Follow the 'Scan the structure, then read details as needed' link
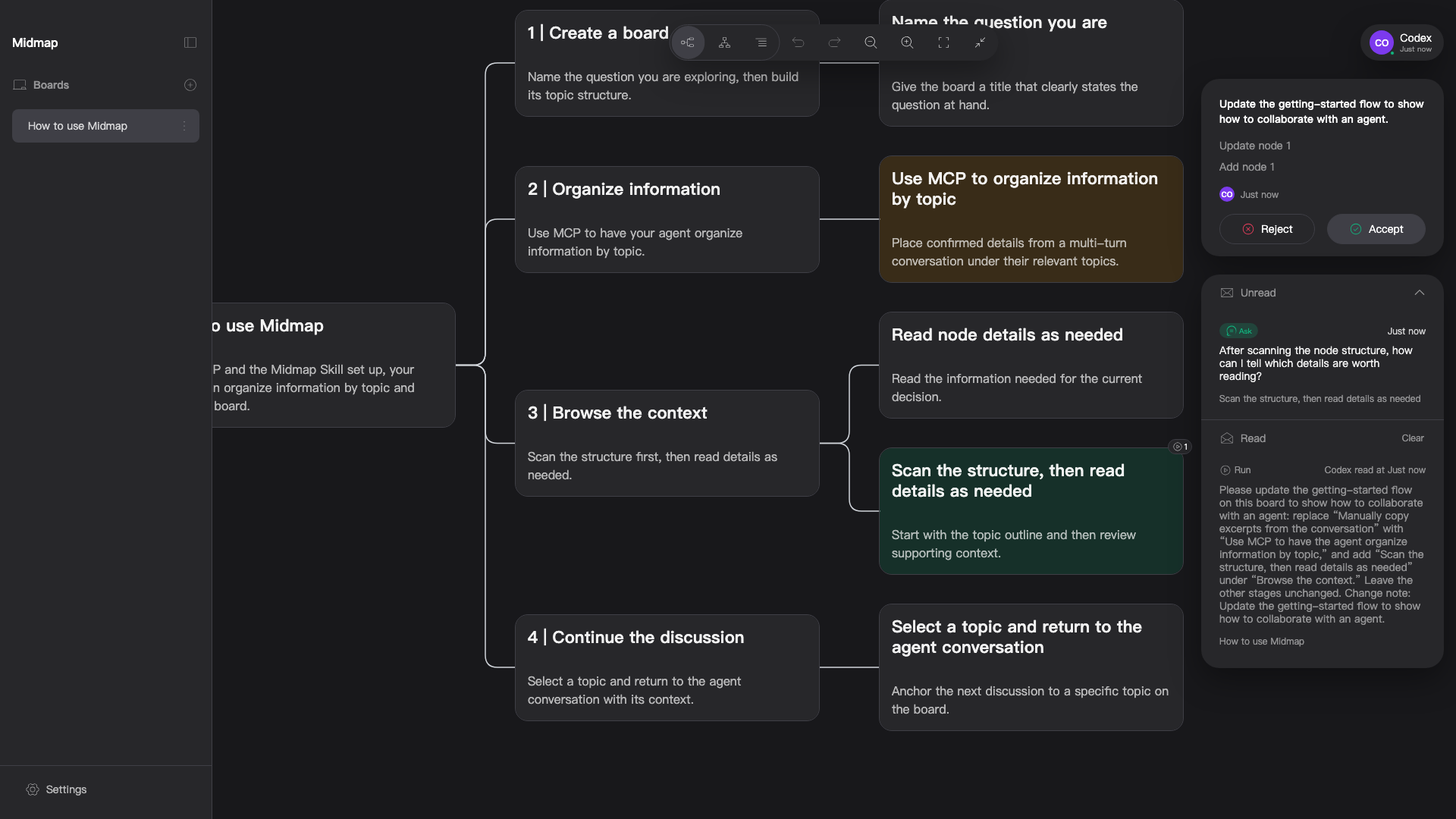 coord(1319,399)
